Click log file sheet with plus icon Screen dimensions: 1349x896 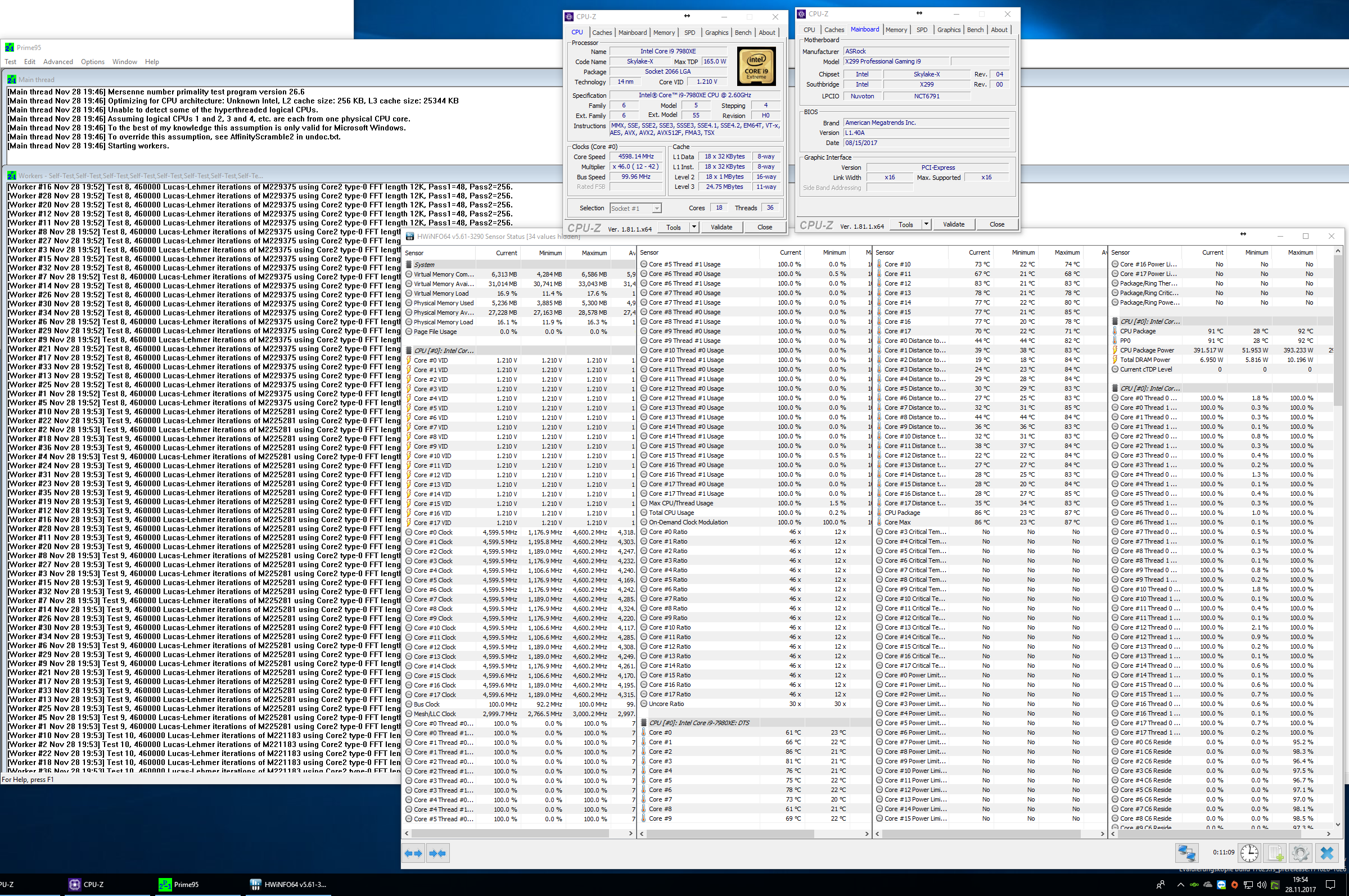click(x=1275, y=853)
